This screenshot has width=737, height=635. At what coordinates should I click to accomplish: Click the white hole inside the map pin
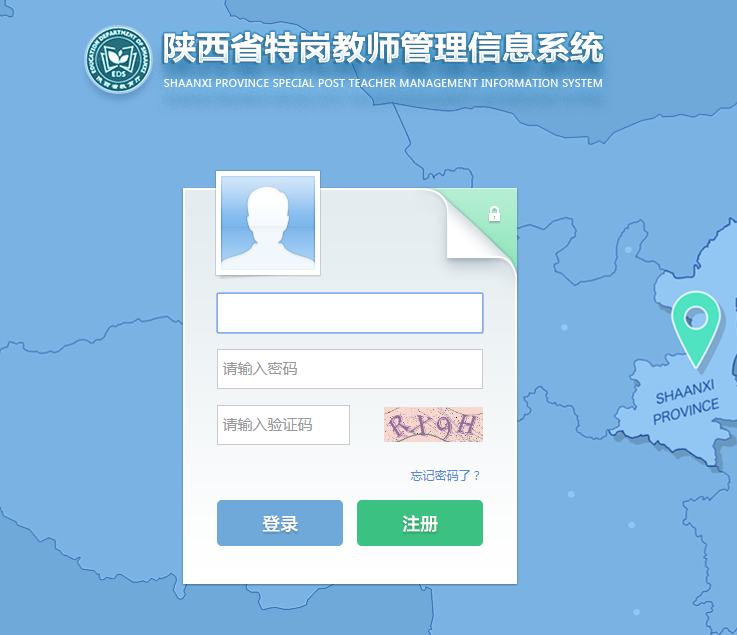coord(696,318)
